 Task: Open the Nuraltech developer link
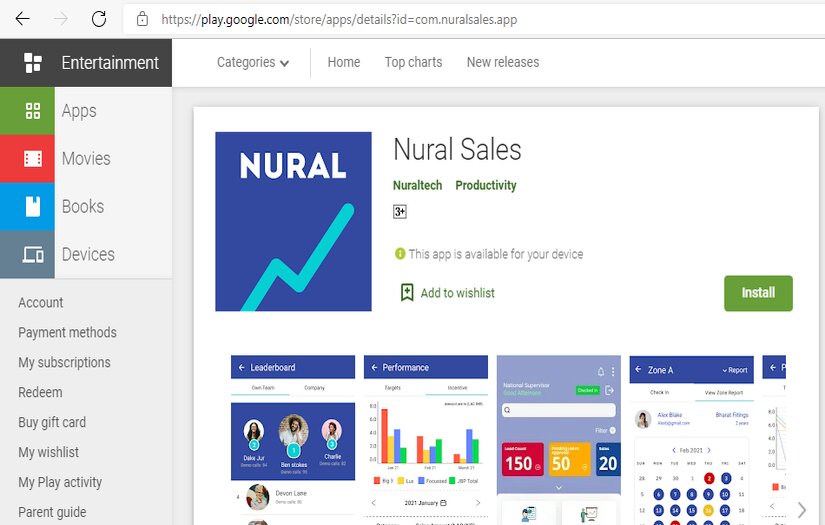(x=417, y=185)
